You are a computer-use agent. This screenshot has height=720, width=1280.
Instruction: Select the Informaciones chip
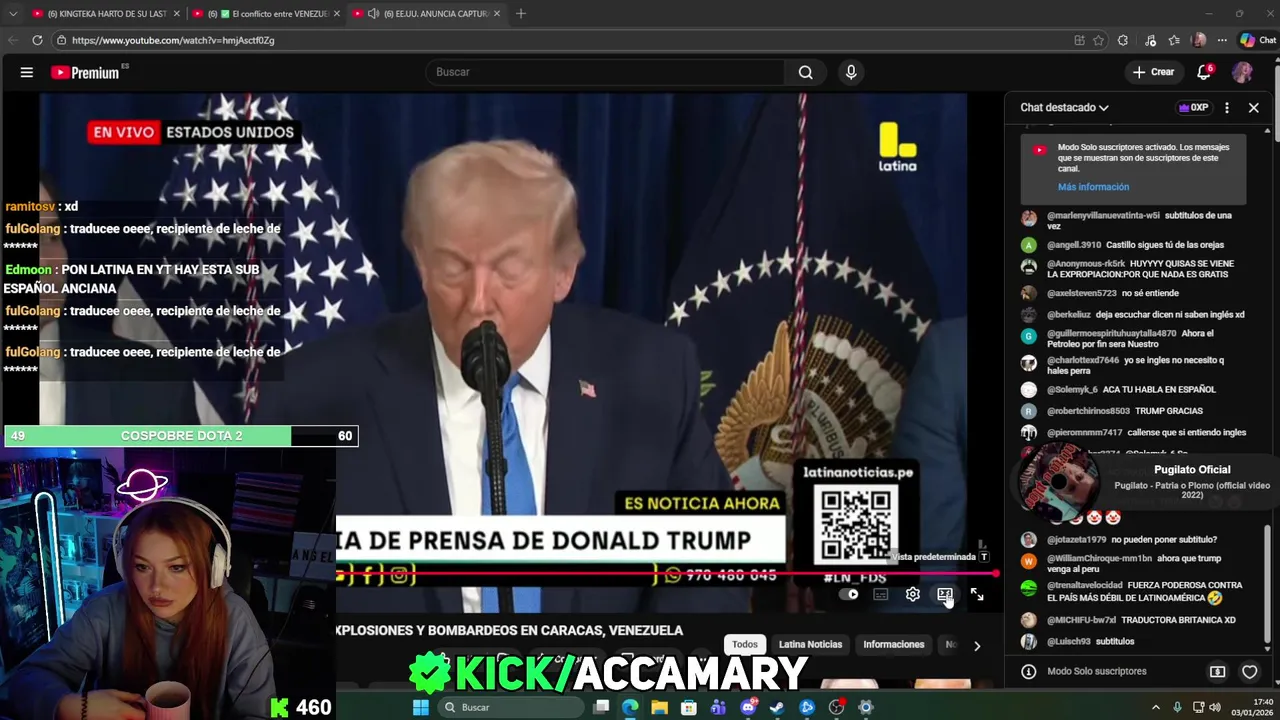[x=894, y=644]
